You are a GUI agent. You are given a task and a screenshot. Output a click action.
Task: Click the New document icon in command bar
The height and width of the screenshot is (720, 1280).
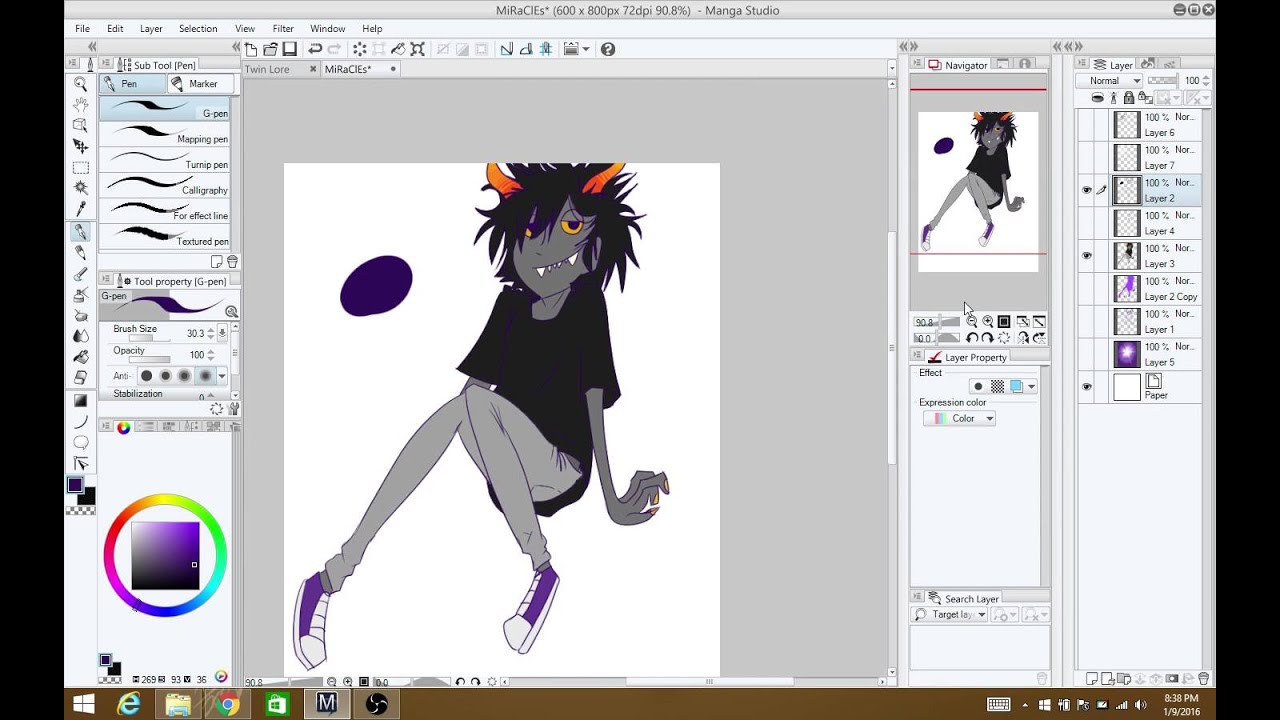point(251,49)
